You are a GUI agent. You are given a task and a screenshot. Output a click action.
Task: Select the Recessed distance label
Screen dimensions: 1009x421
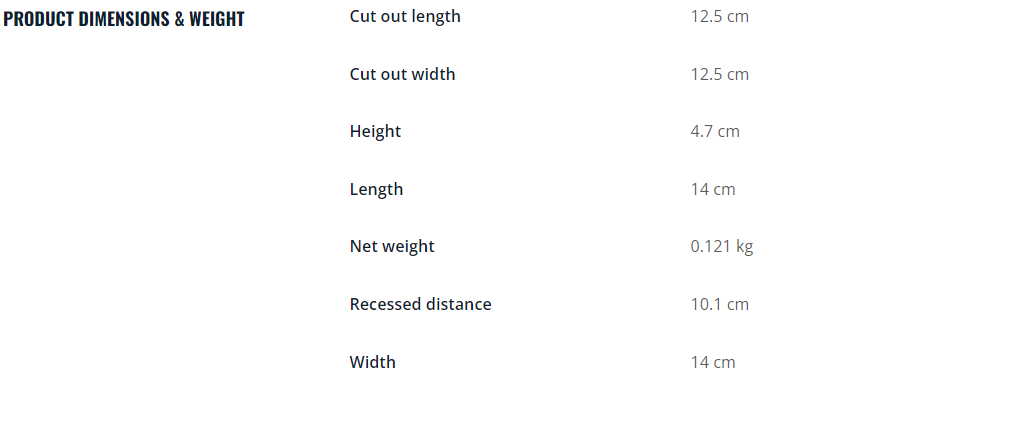420,304
